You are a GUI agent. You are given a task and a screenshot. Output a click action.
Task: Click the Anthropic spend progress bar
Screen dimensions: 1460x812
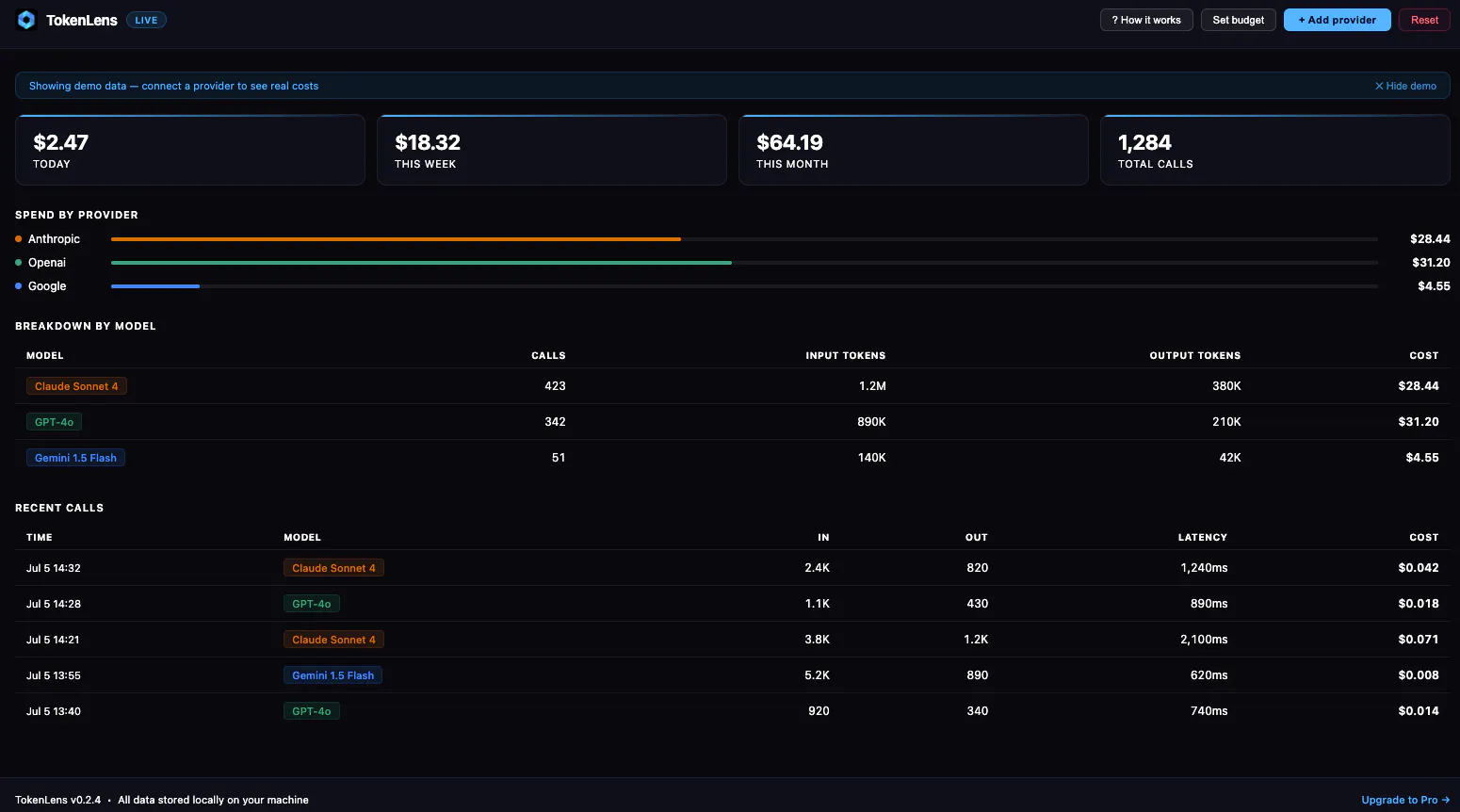click(x=744, y=239)
